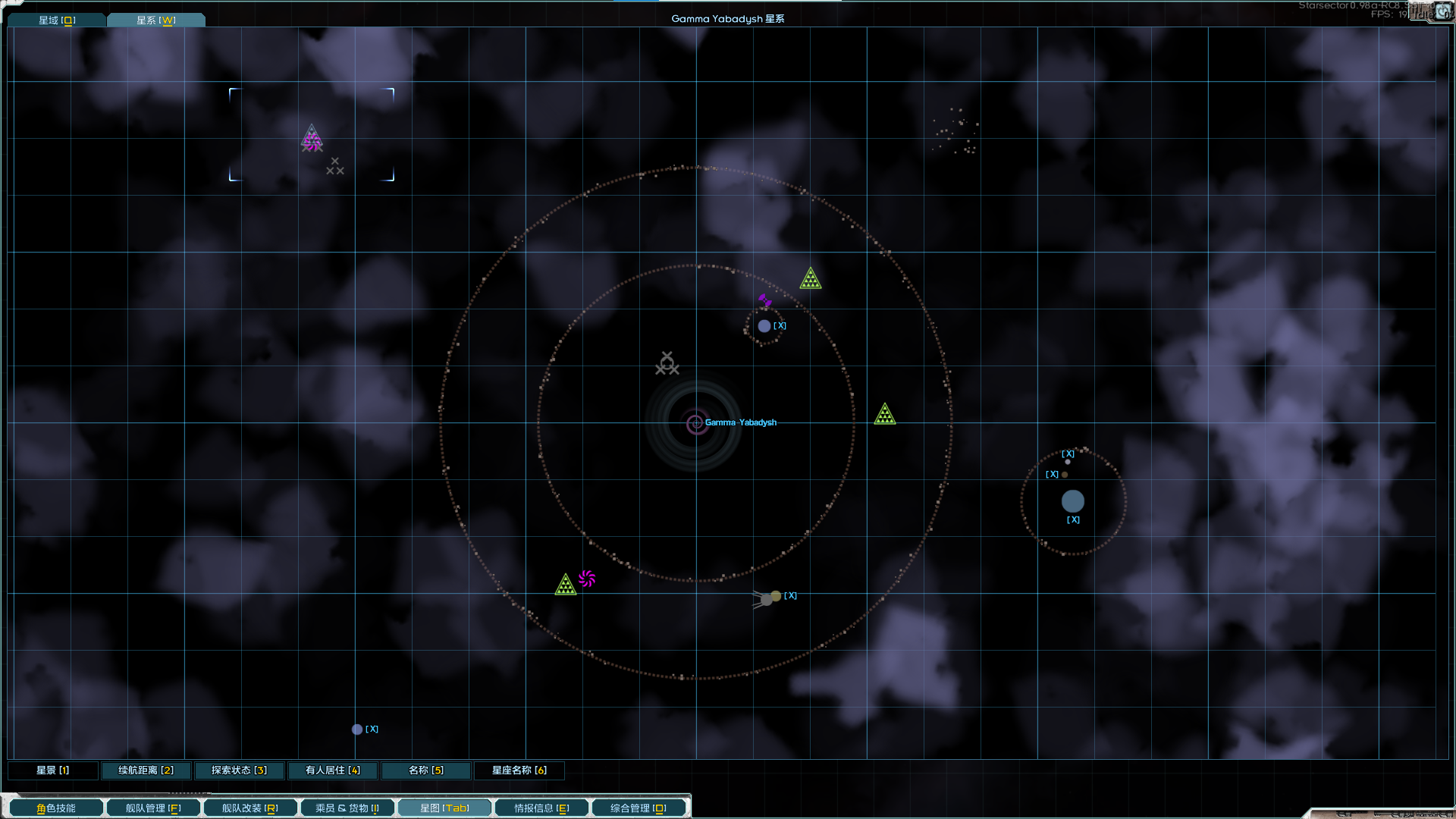
Task: Select the asteroid cluster at upper right
Action: point(955,131)
